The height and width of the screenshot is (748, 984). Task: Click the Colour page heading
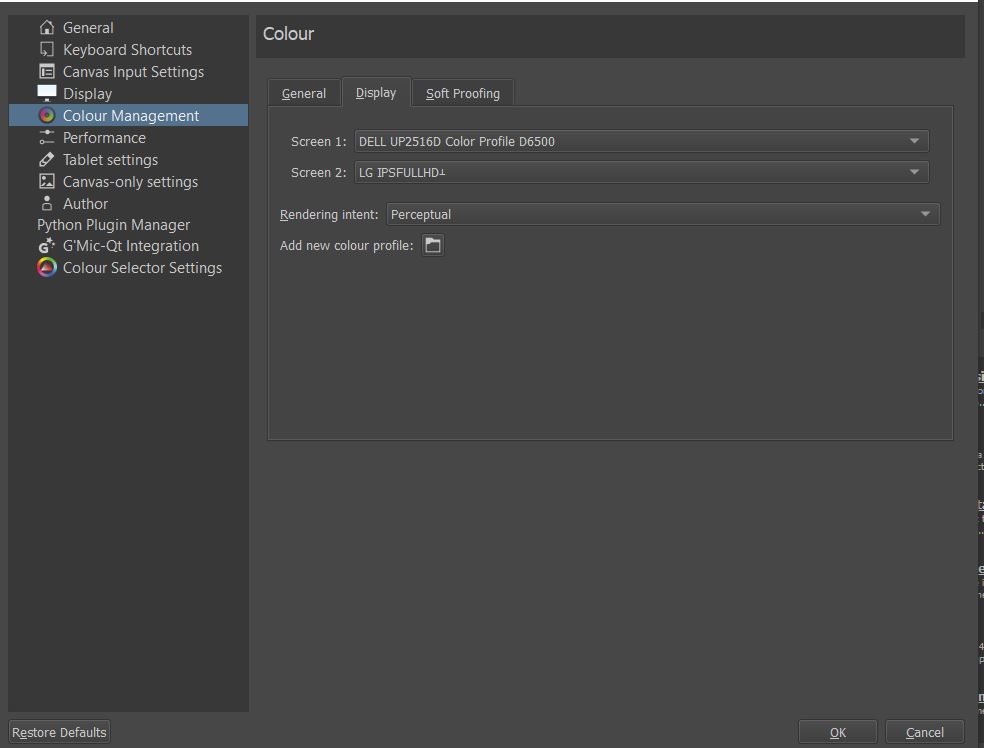[x=288, y=34]
